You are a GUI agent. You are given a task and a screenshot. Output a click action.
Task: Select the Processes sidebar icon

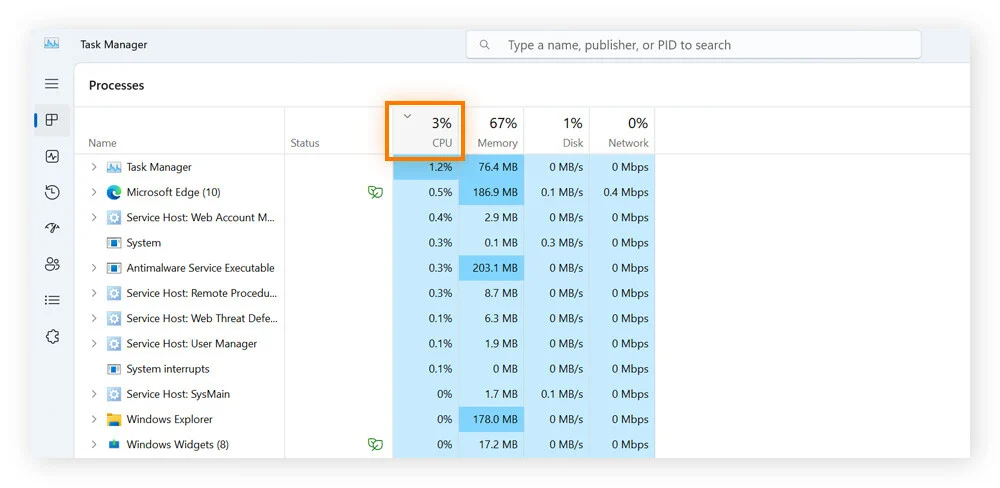point(52,120)
